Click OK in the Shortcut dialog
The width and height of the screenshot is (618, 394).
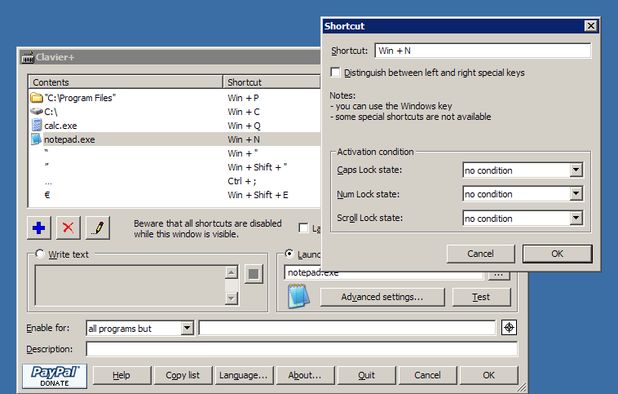557,254
